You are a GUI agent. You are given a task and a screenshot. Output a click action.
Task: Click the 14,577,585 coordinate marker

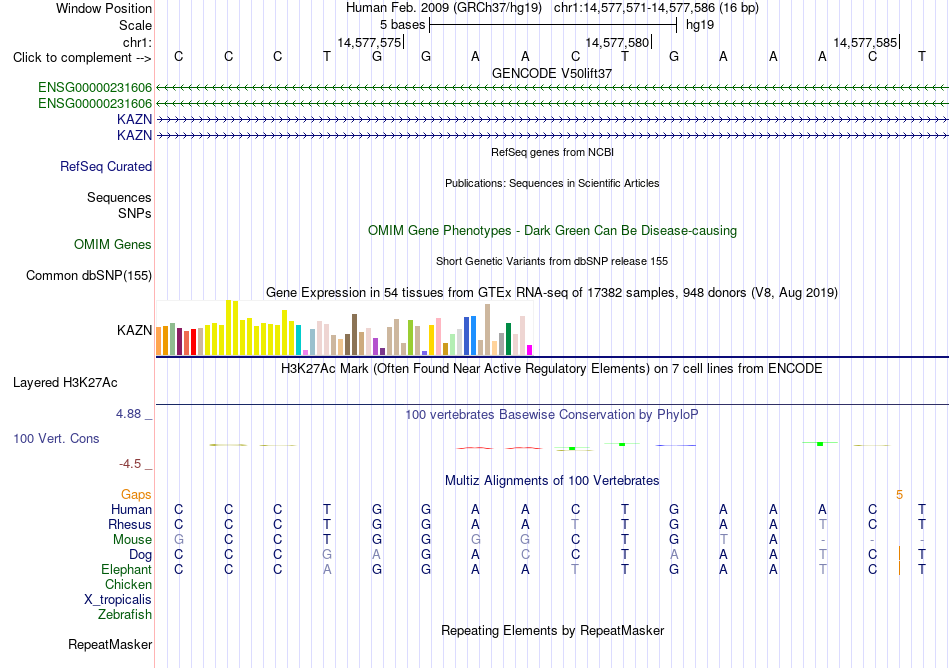click(x=865, y=42)
